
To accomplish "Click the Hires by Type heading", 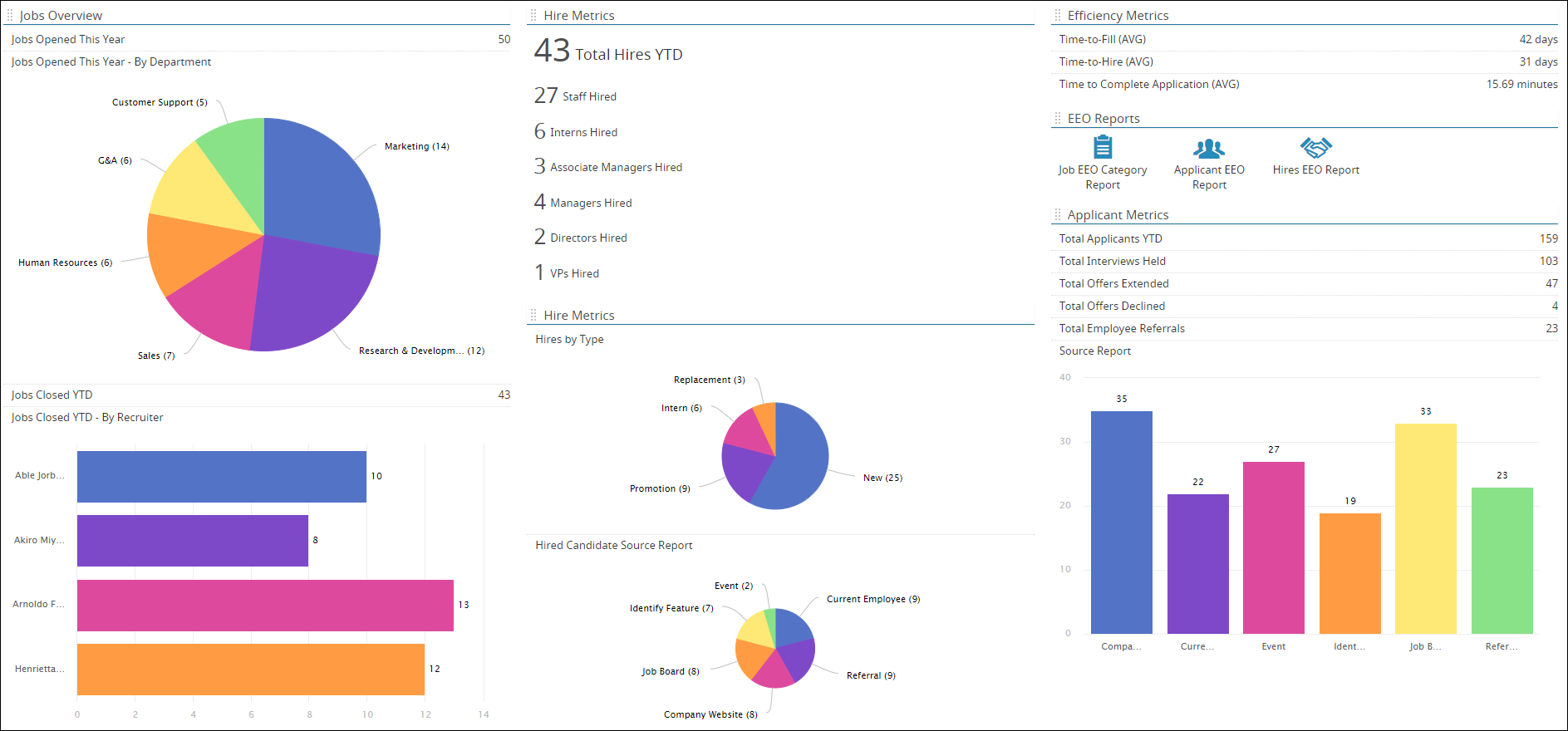I will pos(569,339).
